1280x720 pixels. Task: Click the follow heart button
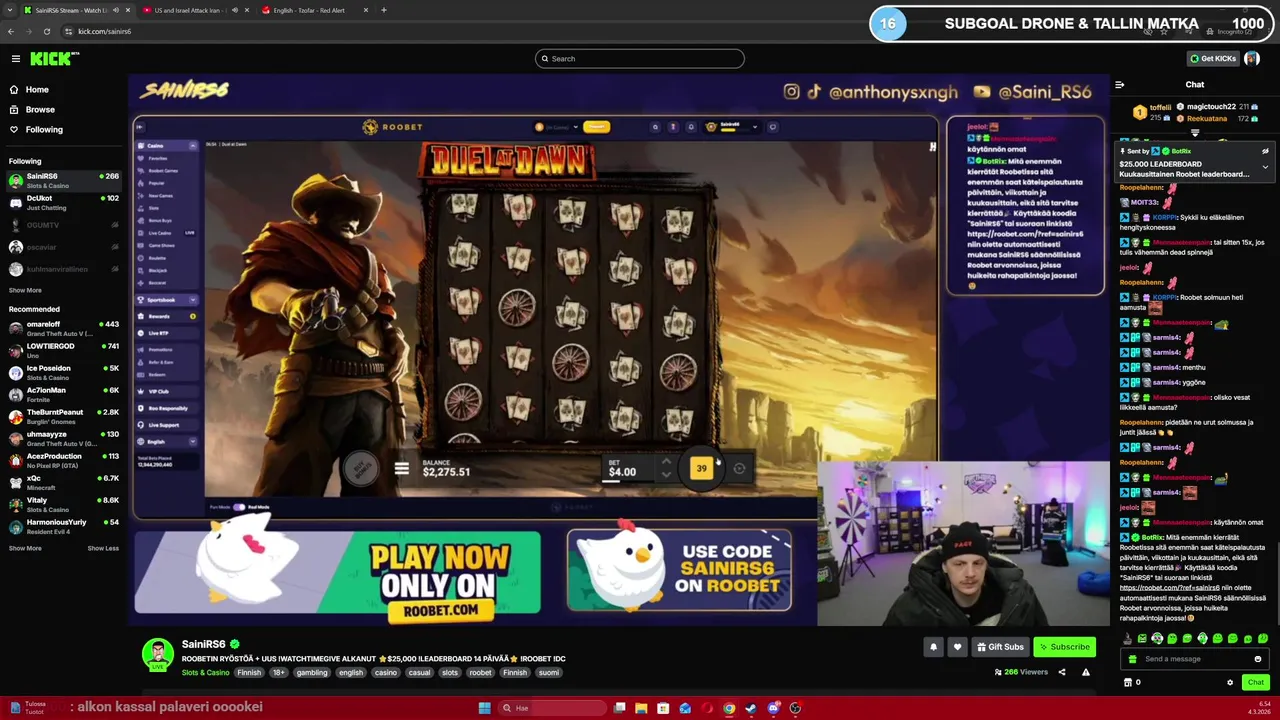click(x=957, y=647)
